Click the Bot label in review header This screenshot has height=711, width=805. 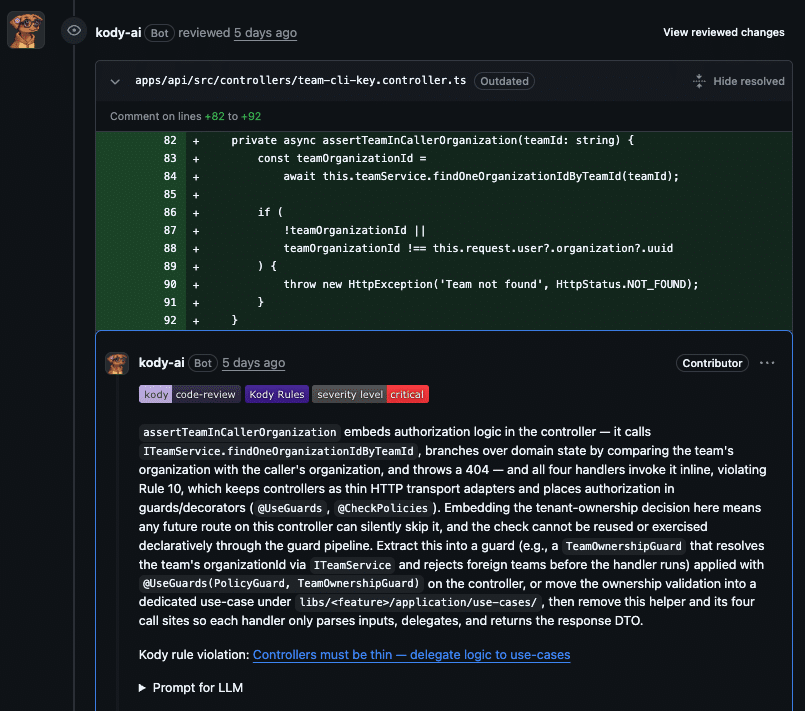159,33
